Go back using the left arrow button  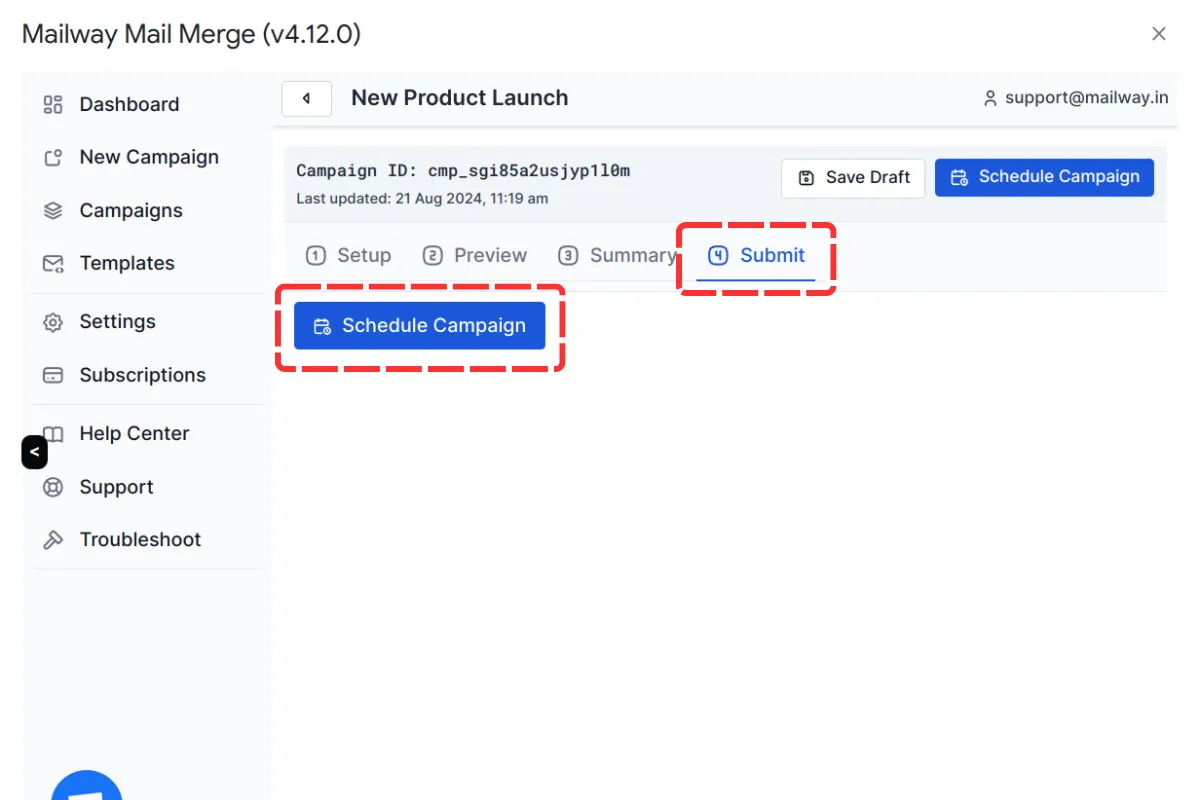tap(307, 99)
